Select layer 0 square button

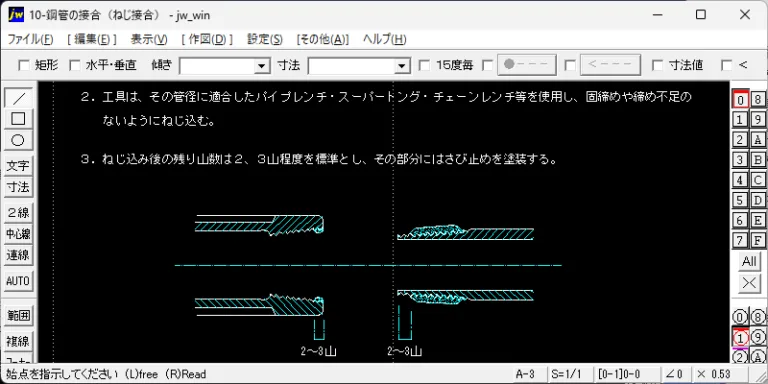coord(741,100)
